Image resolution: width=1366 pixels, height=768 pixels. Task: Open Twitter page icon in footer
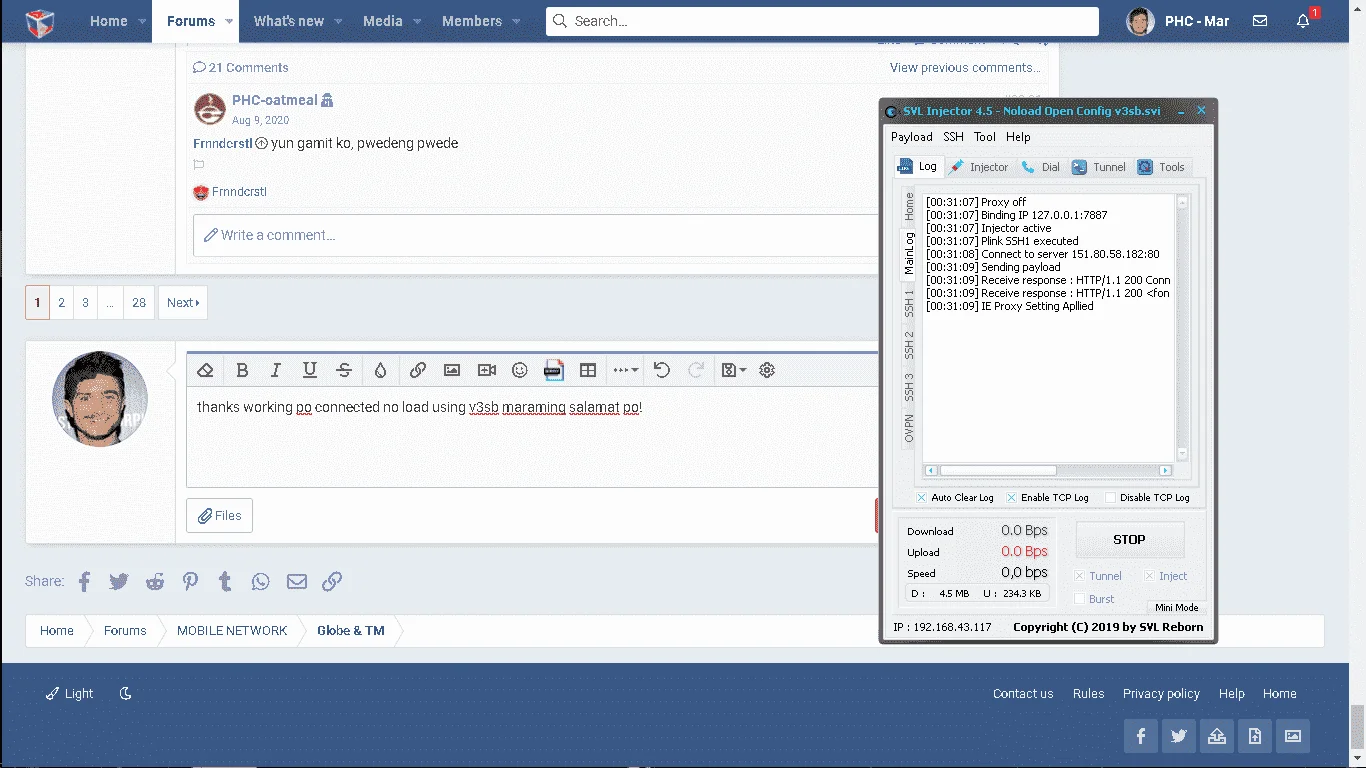click(1179, 736)
